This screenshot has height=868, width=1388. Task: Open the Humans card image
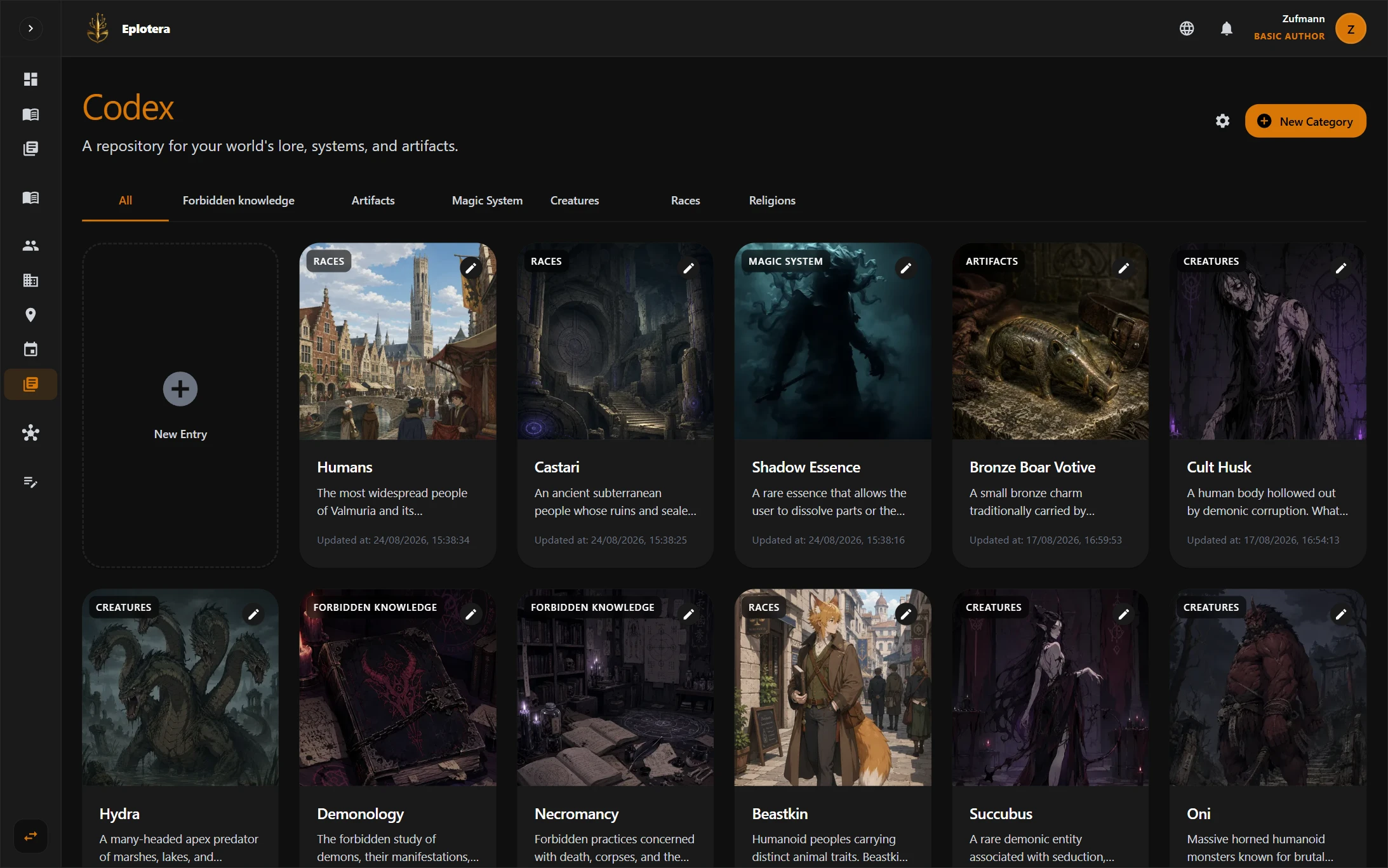click(x=398, y=342)
